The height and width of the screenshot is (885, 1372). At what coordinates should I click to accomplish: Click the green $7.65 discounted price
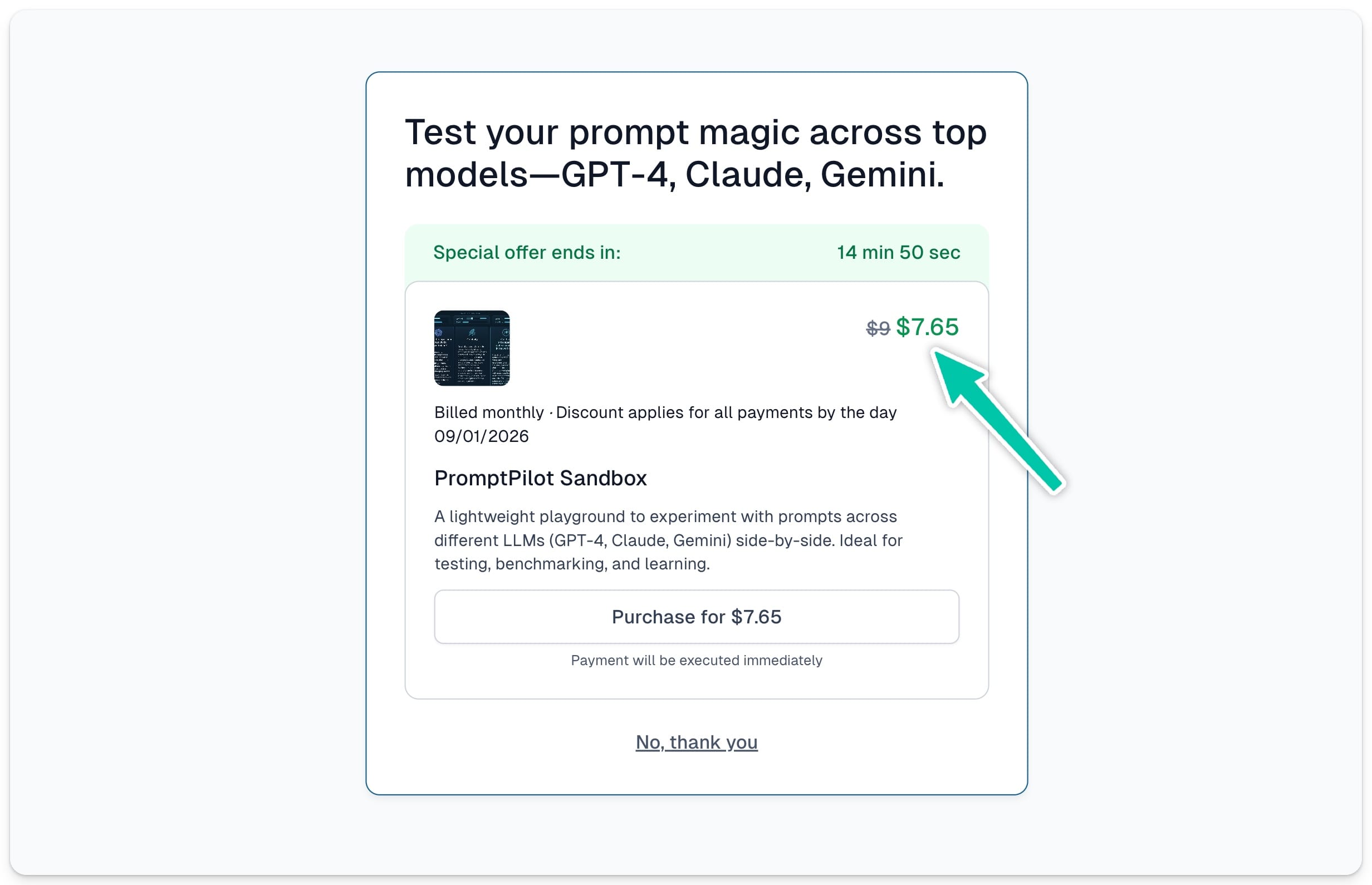(927, 327)
